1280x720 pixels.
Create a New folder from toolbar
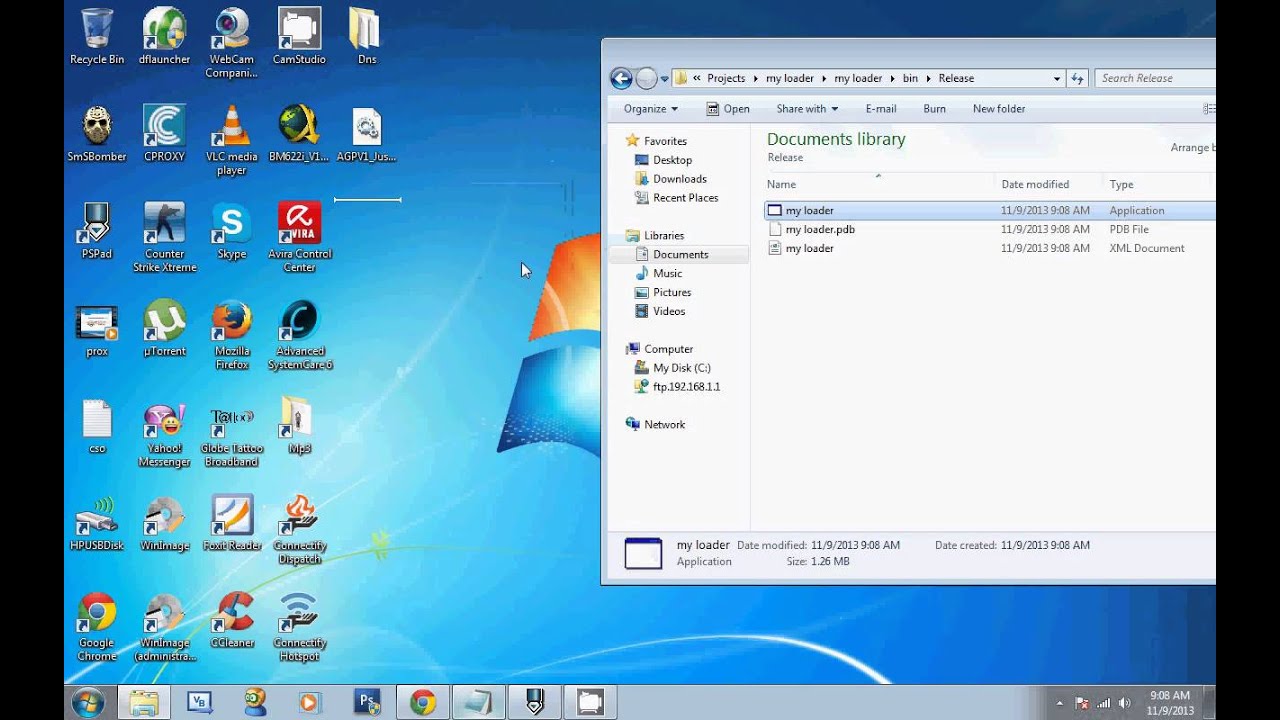pos(999,109)
